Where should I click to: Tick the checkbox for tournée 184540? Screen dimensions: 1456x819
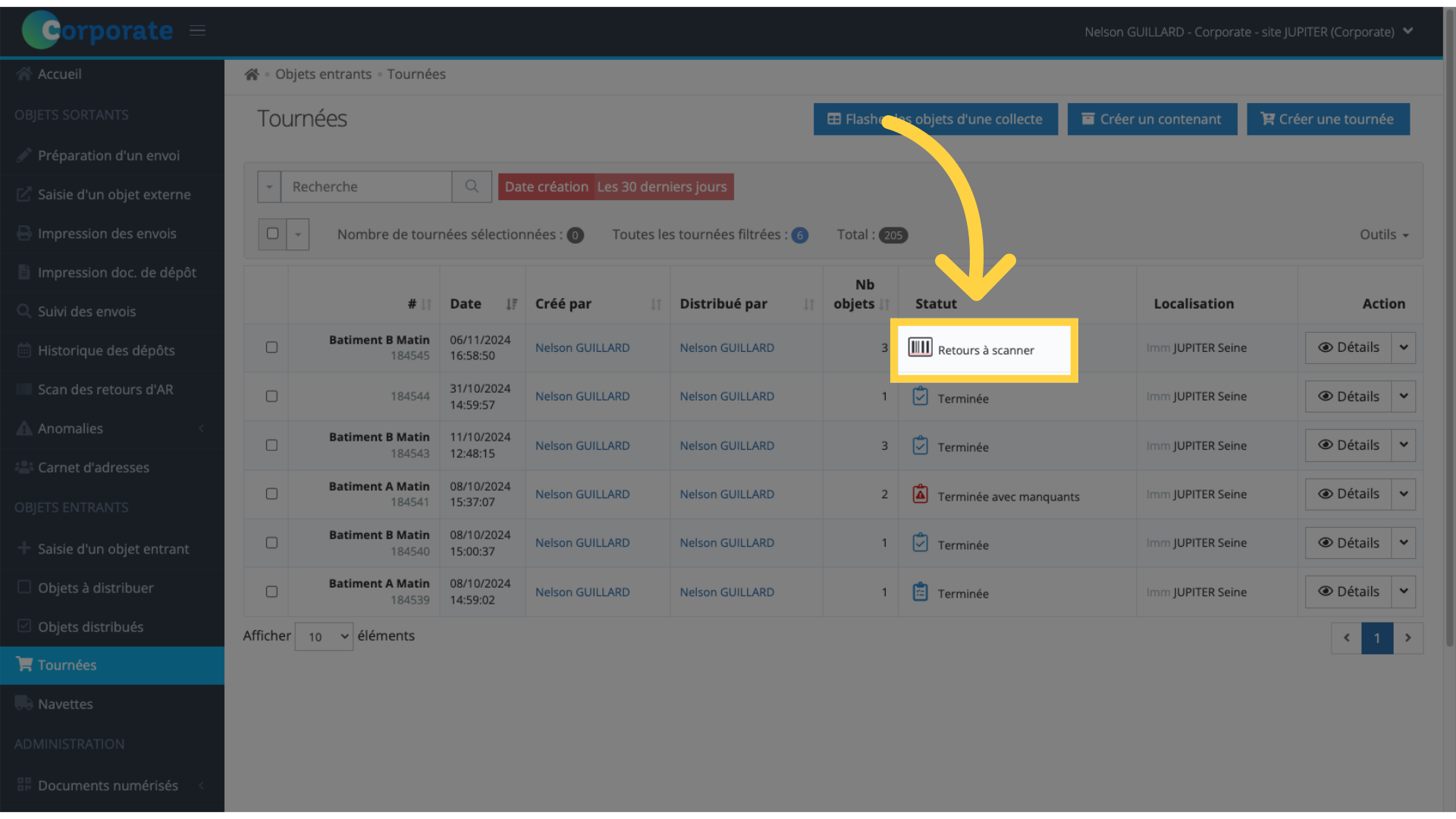coord(271,543)
